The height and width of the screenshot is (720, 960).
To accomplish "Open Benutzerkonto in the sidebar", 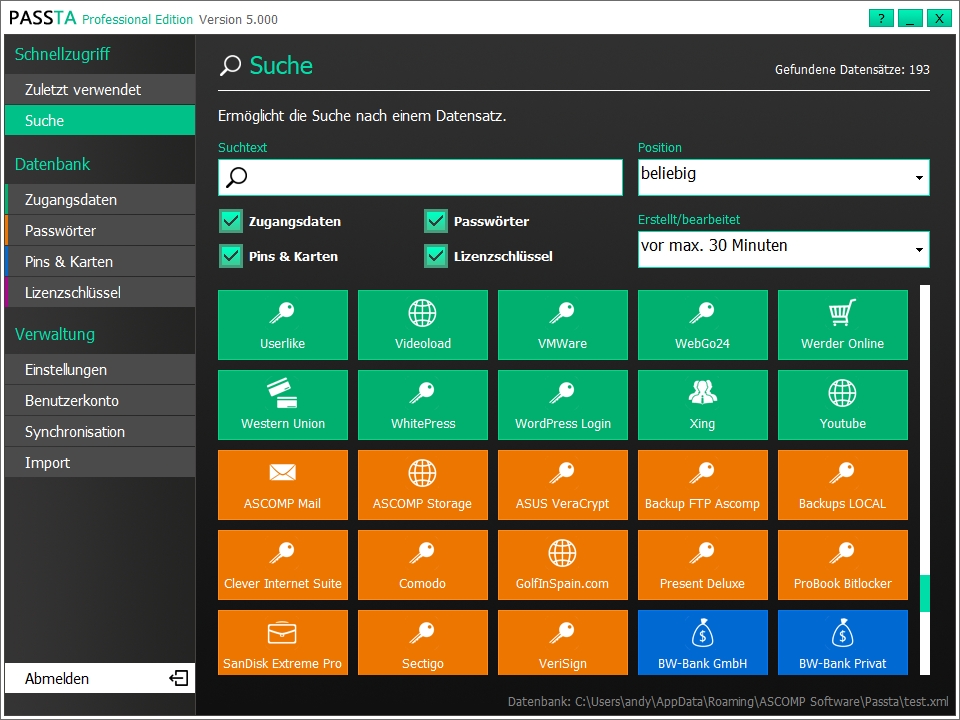I will pyautogui.click(x=100, y=401).
